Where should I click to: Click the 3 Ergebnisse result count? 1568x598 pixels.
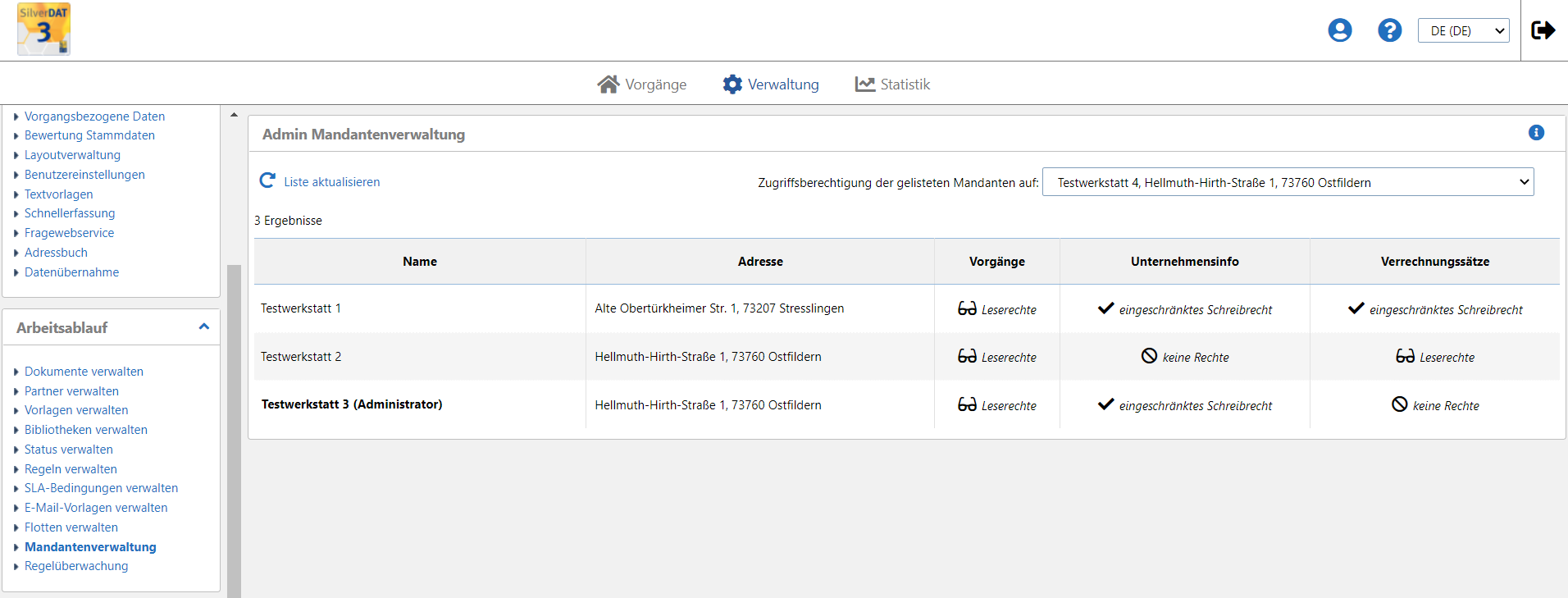click(288, 221)
